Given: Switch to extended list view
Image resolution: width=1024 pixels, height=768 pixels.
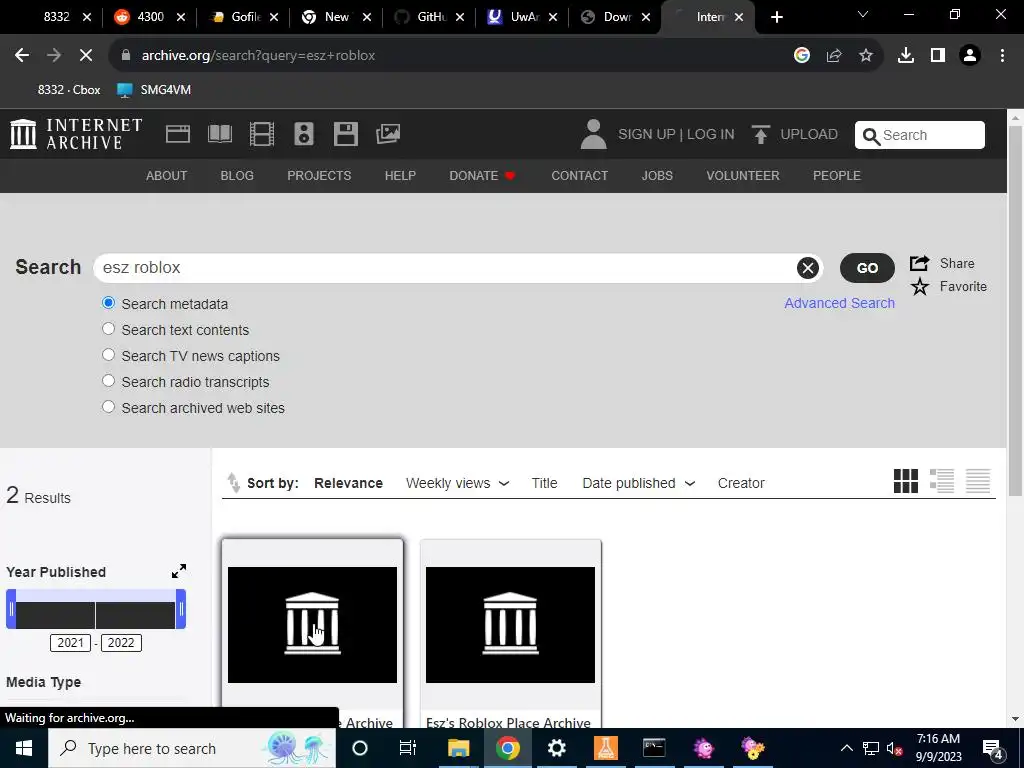Looking at the screenshot, I should click(x=942, y=481).
